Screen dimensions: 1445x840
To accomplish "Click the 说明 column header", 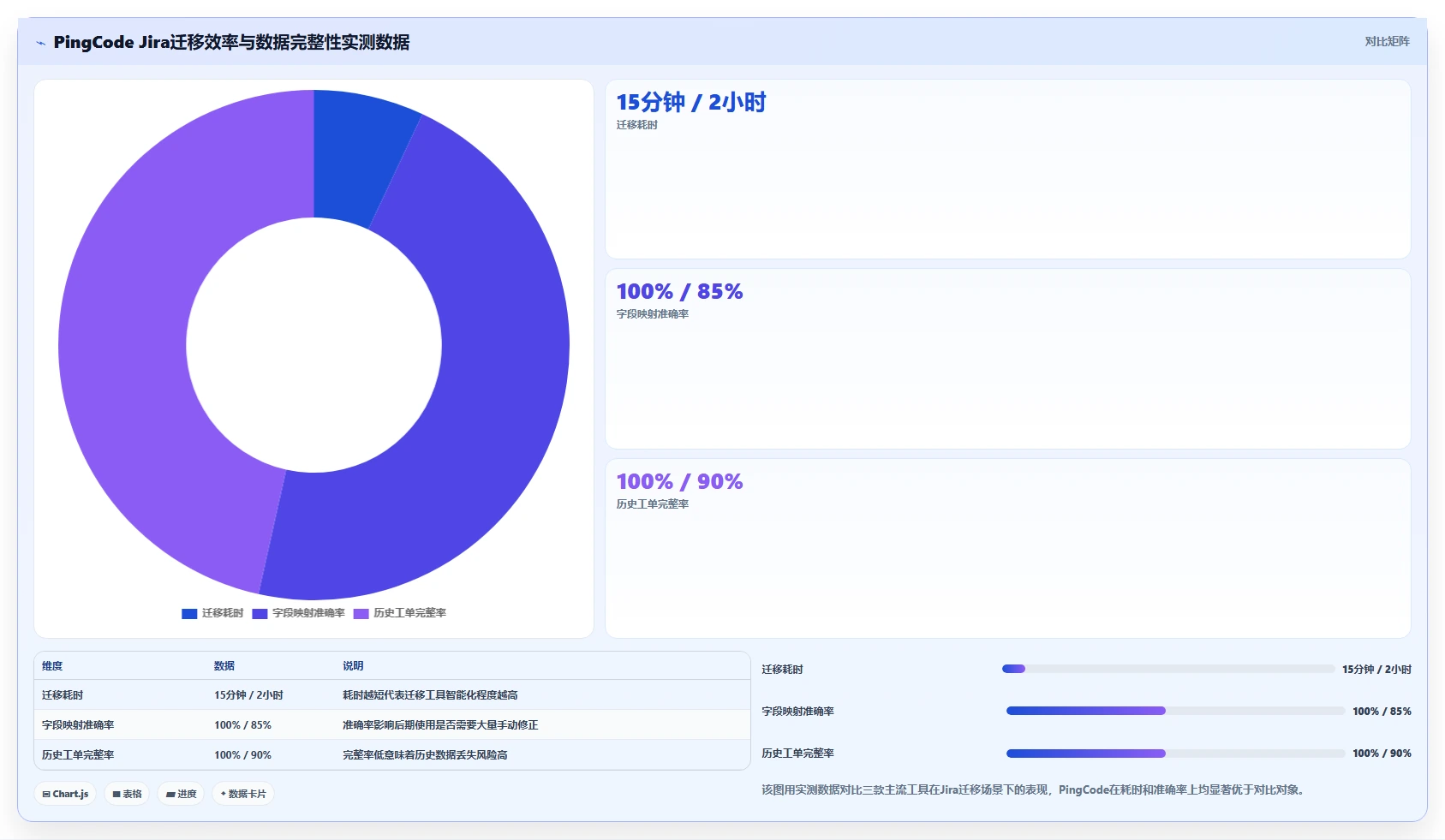I will [x=353, y=666].
